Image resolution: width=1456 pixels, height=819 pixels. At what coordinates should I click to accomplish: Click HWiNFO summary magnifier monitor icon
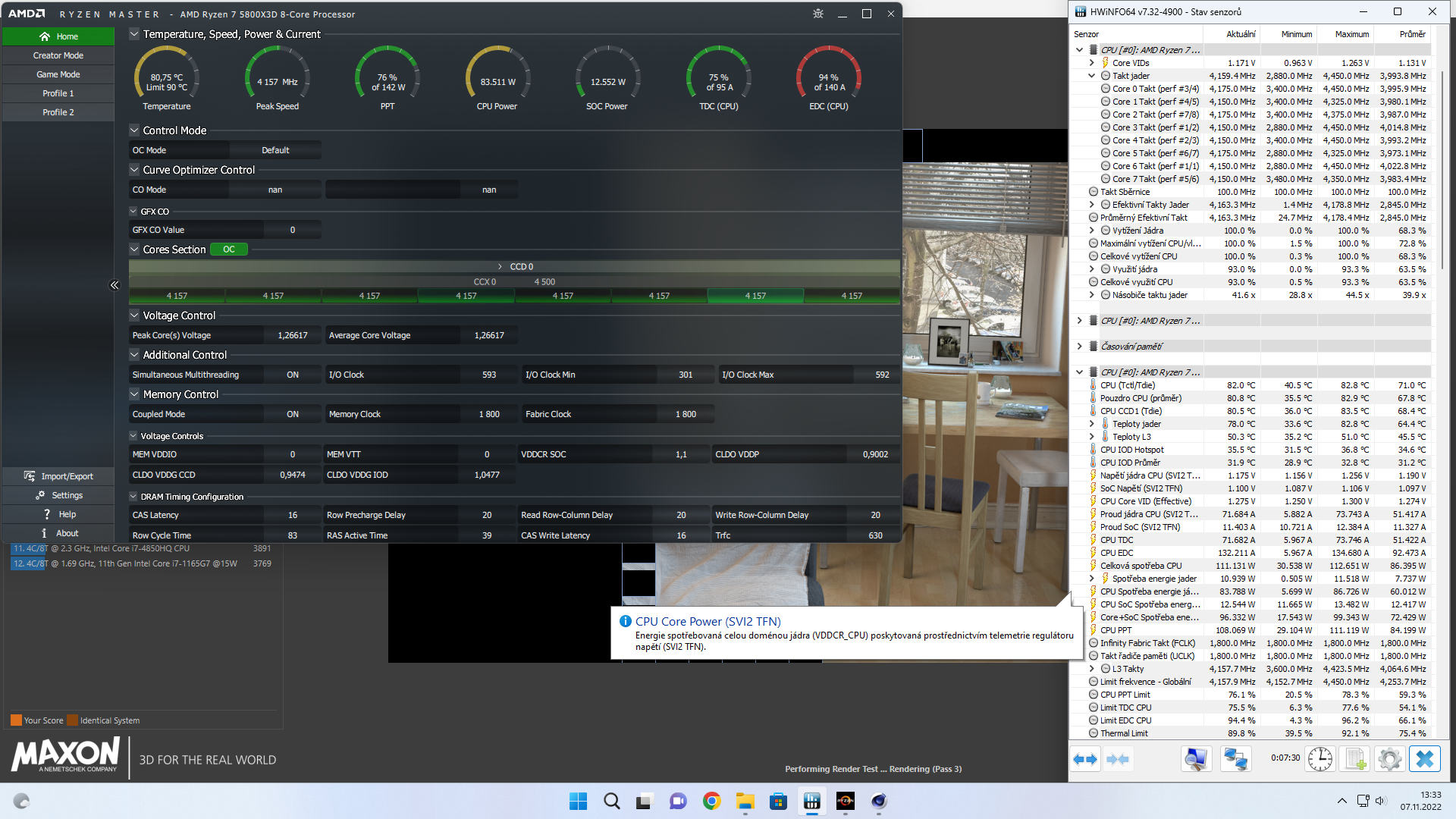[x=1196, y=759]
